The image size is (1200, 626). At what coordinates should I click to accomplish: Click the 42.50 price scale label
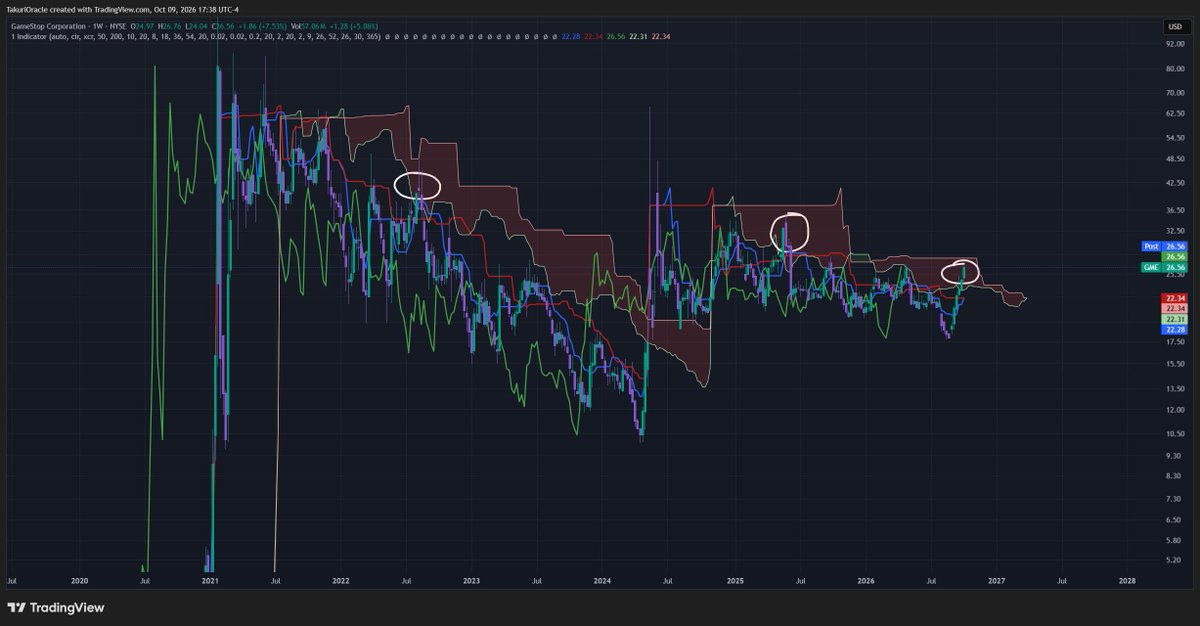[1175, 183]
